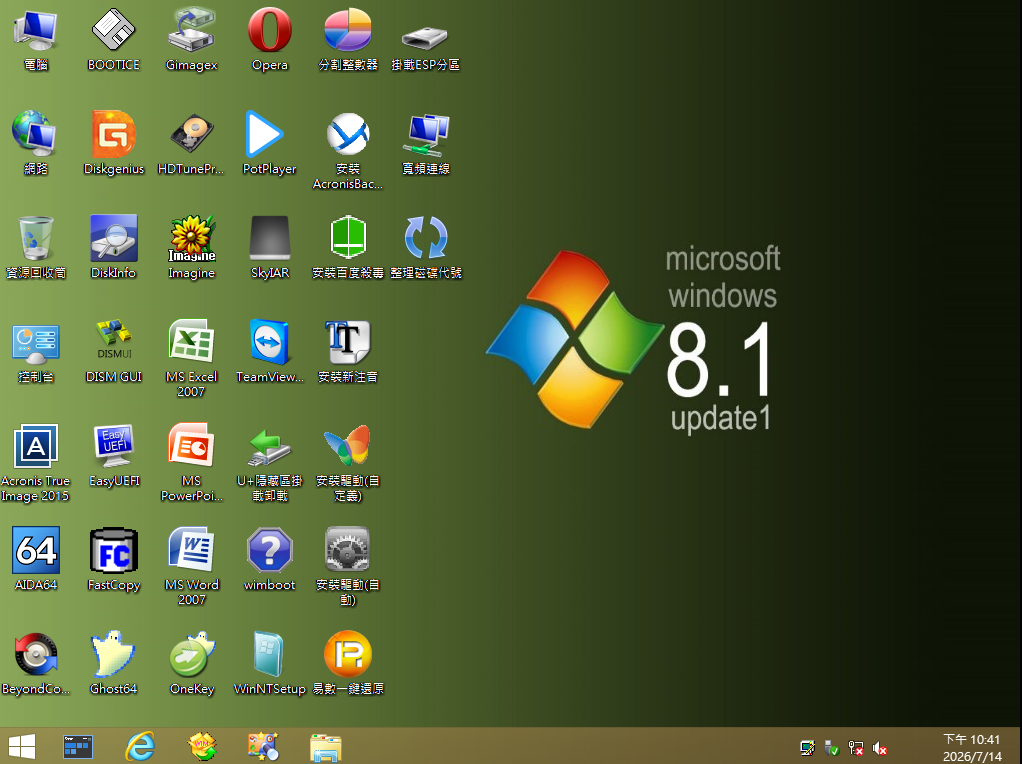Image resolution: width=1022 pixels, height=764 pixels.
Task: Click the Opera browser icon
Action: point(269,39)
